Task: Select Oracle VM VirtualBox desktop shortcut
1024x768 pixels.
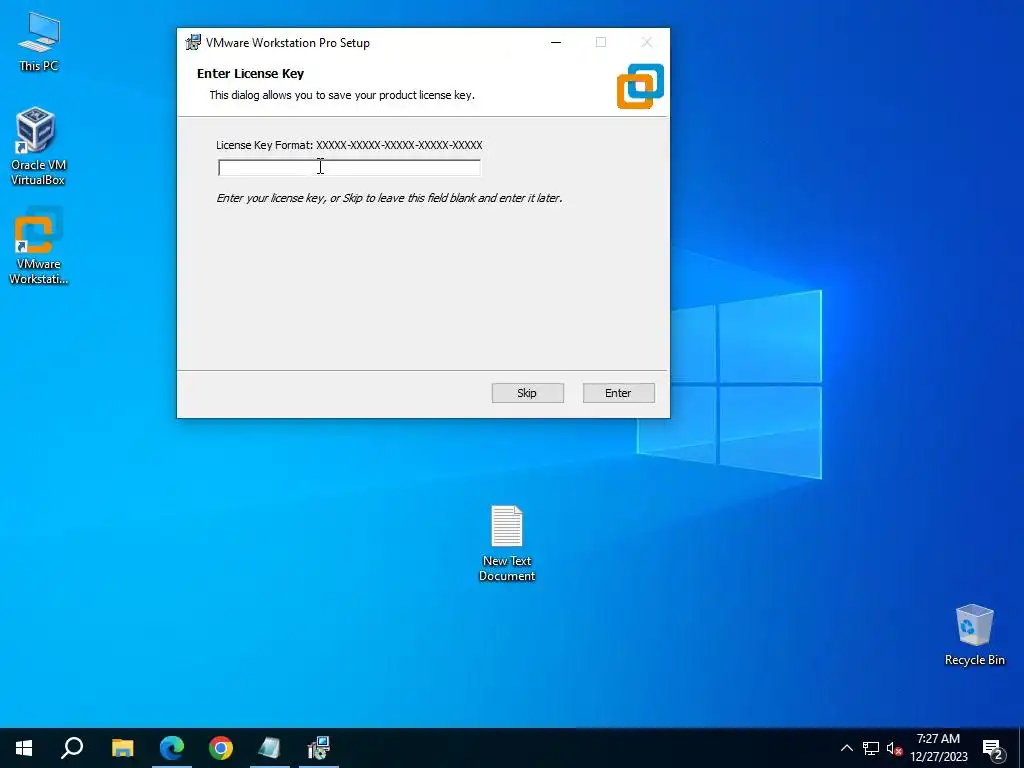Action: pyautogui.click(x=38, y=147)
